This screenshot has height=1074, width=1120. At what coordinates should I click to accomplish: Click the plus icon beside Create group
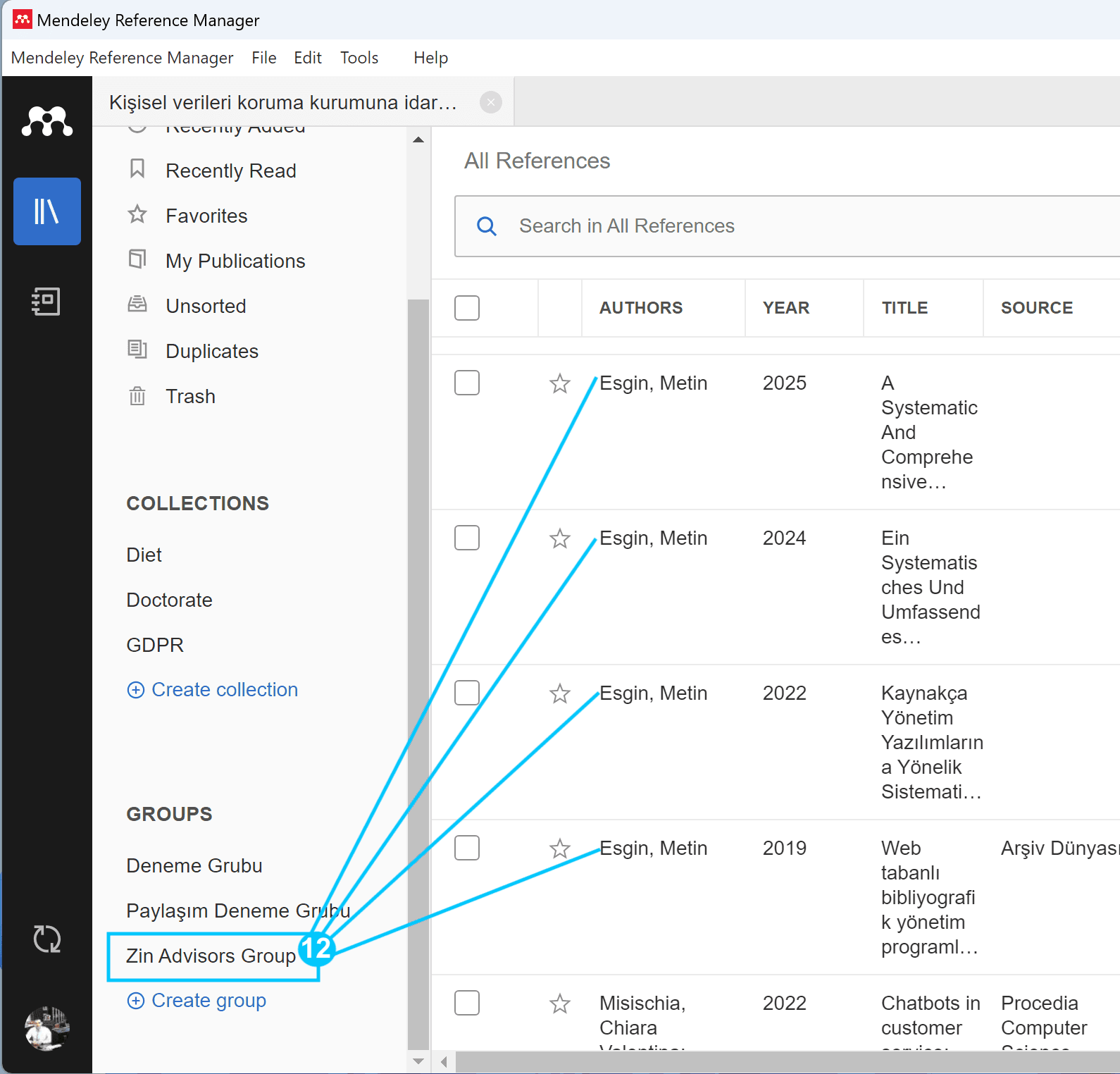(x=135, y=1001)
